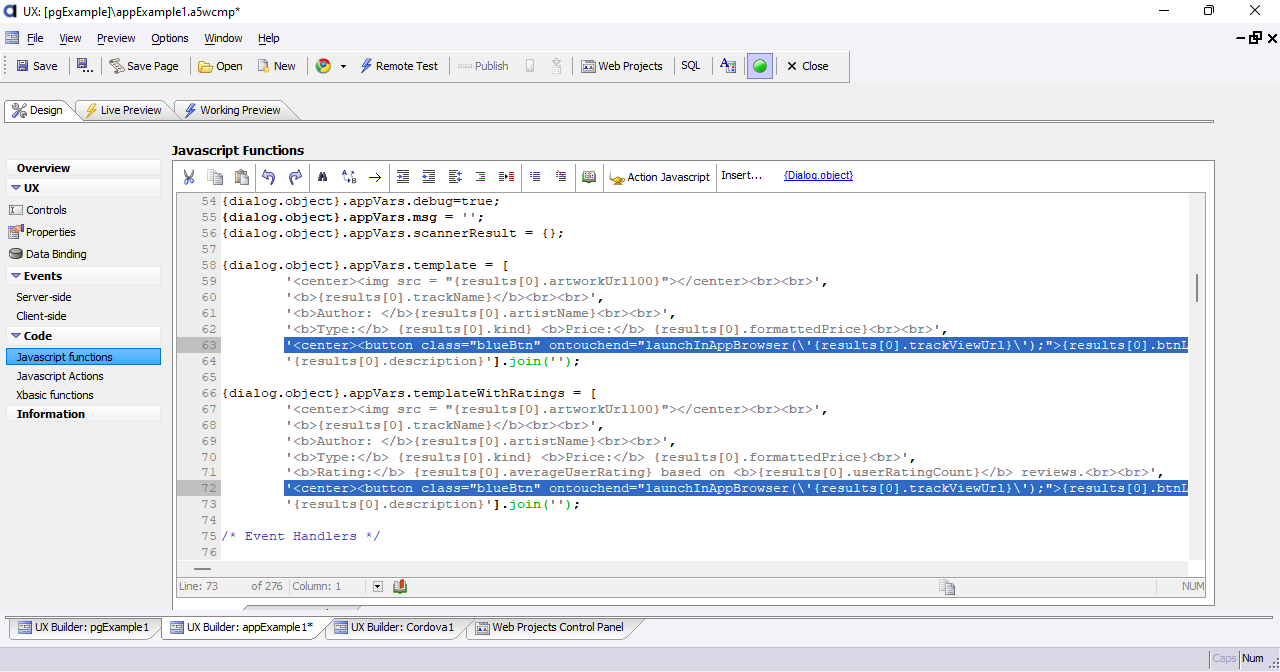Image resolution: width=1280 pixels, height=672 pixels.
Task: Switch to the Live Preview tab
Action: click(x=122, y=110)
